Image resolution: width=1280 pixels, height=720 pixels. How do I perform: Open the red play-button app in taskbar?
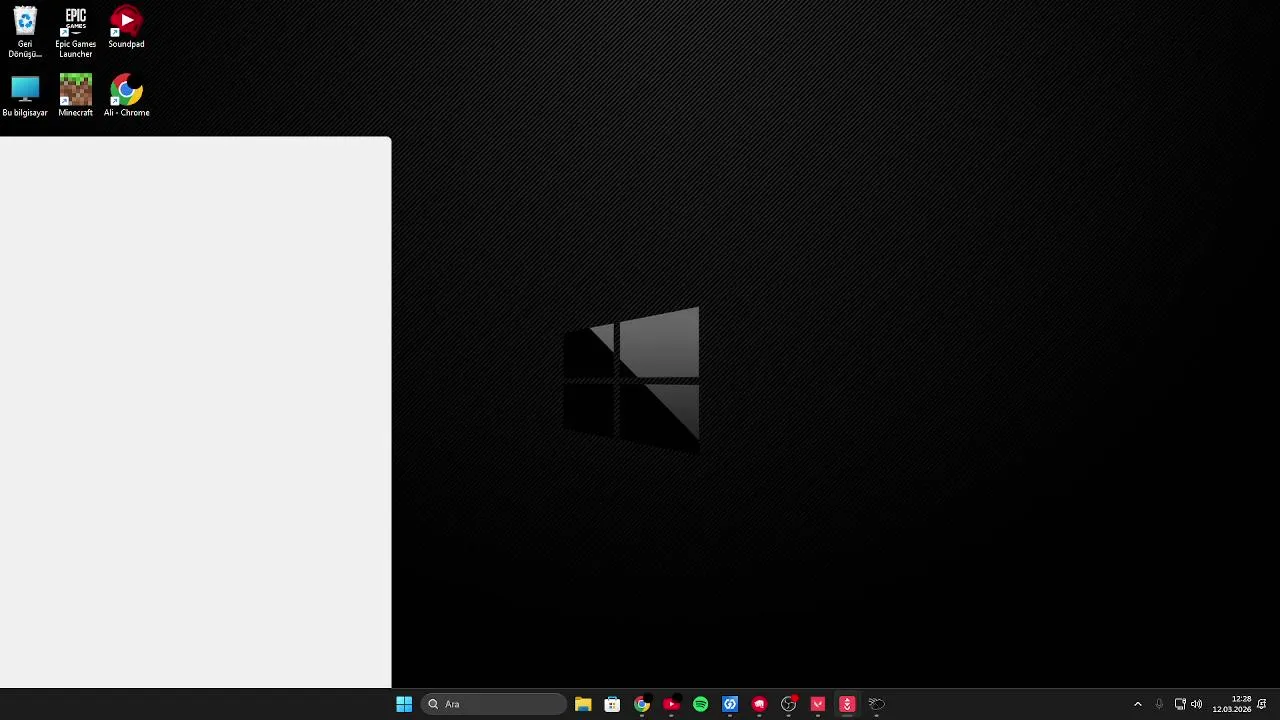[x=671, y=704]
